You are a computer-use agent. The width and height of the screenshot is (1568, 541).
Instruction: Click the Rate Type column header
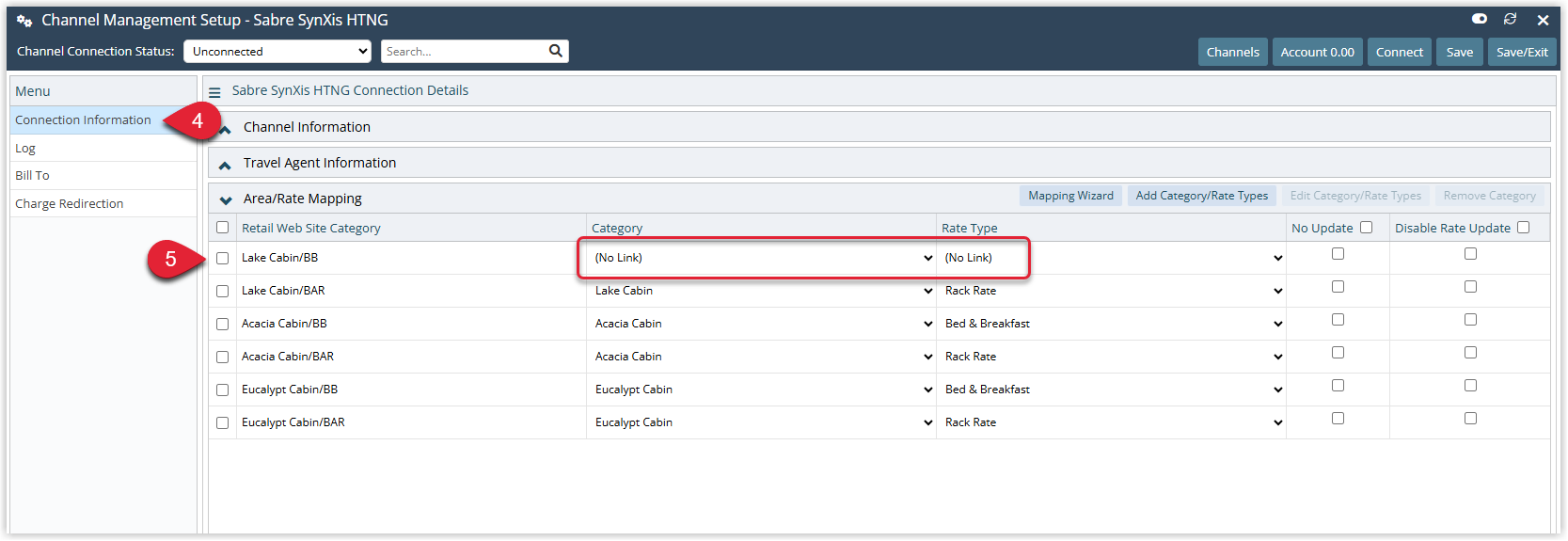(970, 228)
